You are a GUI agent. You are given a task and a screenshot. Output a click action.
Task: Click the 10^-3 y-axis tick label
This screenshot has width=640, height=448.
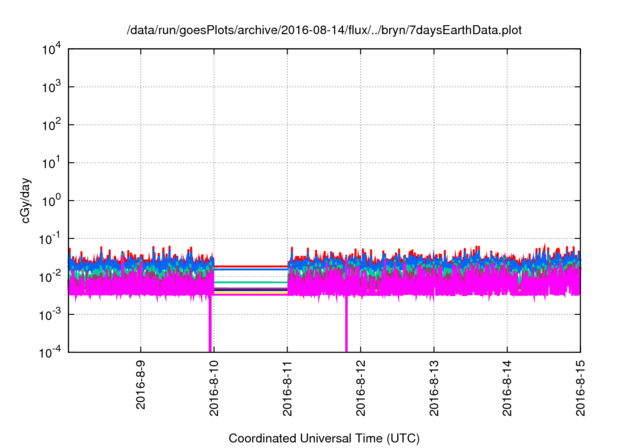point(49,315)
